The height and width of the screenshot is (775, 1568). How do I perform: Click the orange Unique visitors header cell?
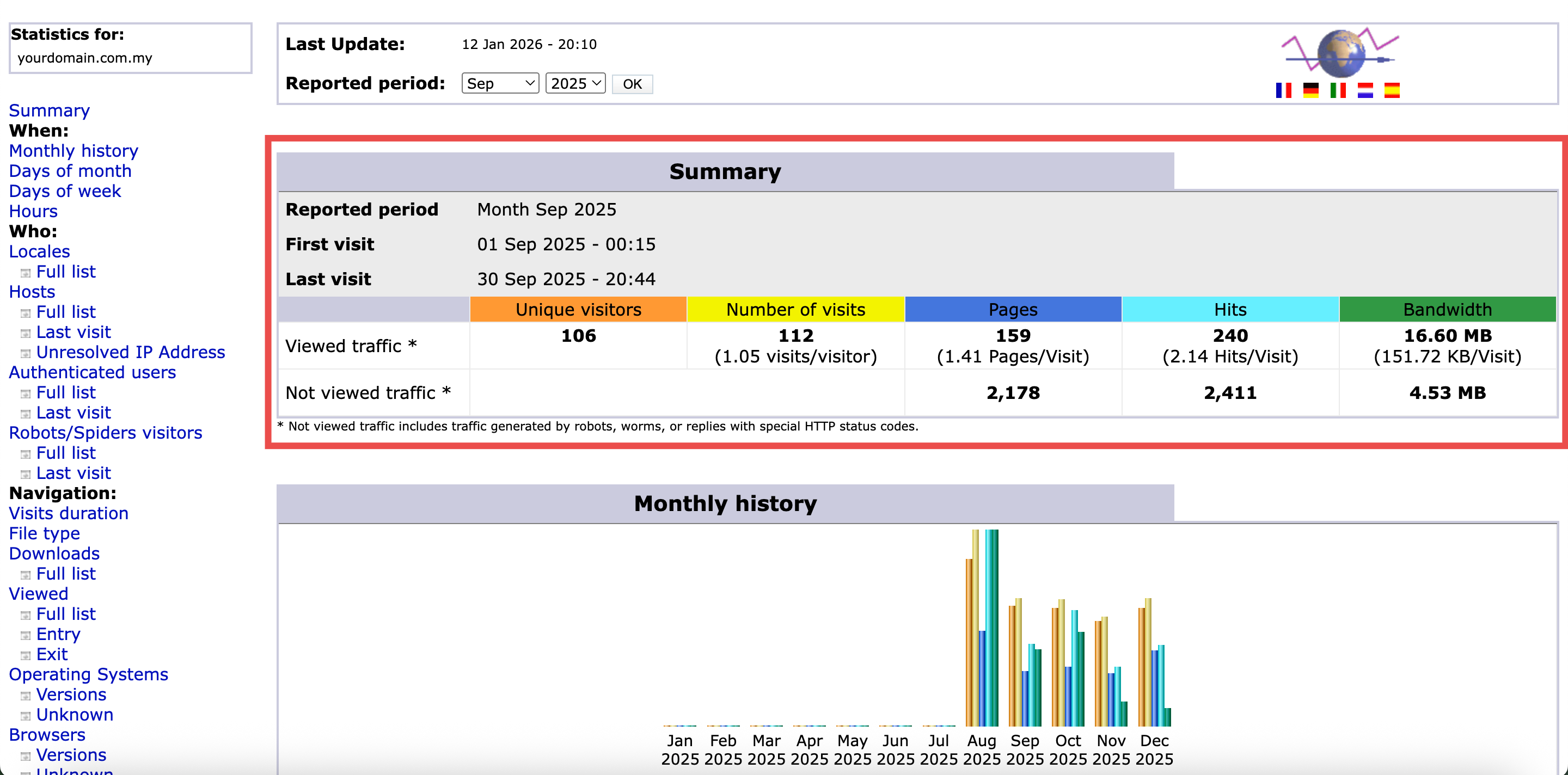[x=578, y=310]
